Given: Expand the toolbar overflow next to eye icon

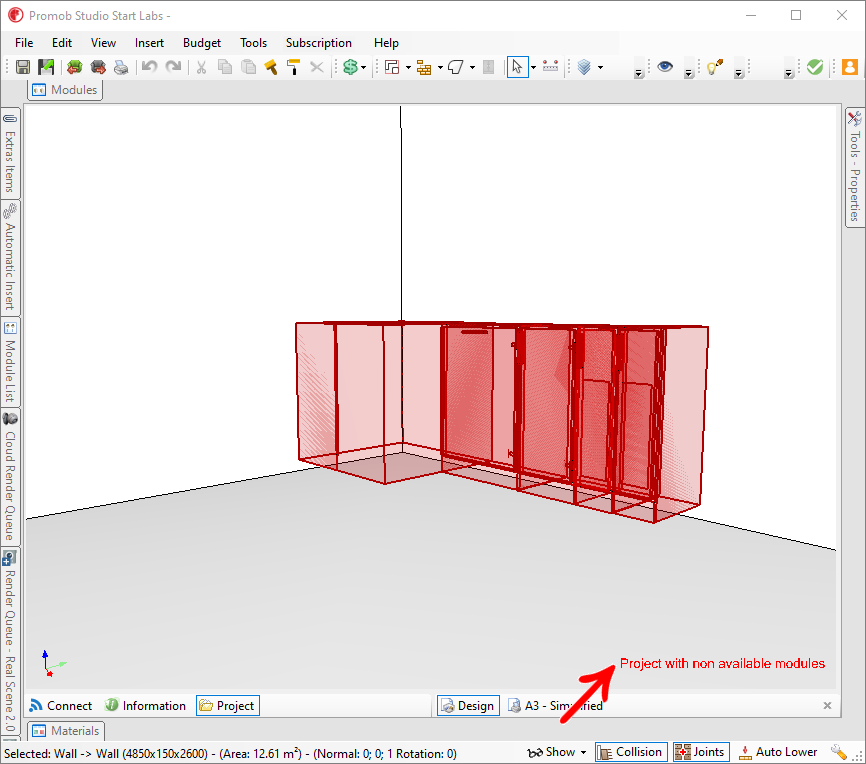Looking at the screenshot, I should coord(688,72).
